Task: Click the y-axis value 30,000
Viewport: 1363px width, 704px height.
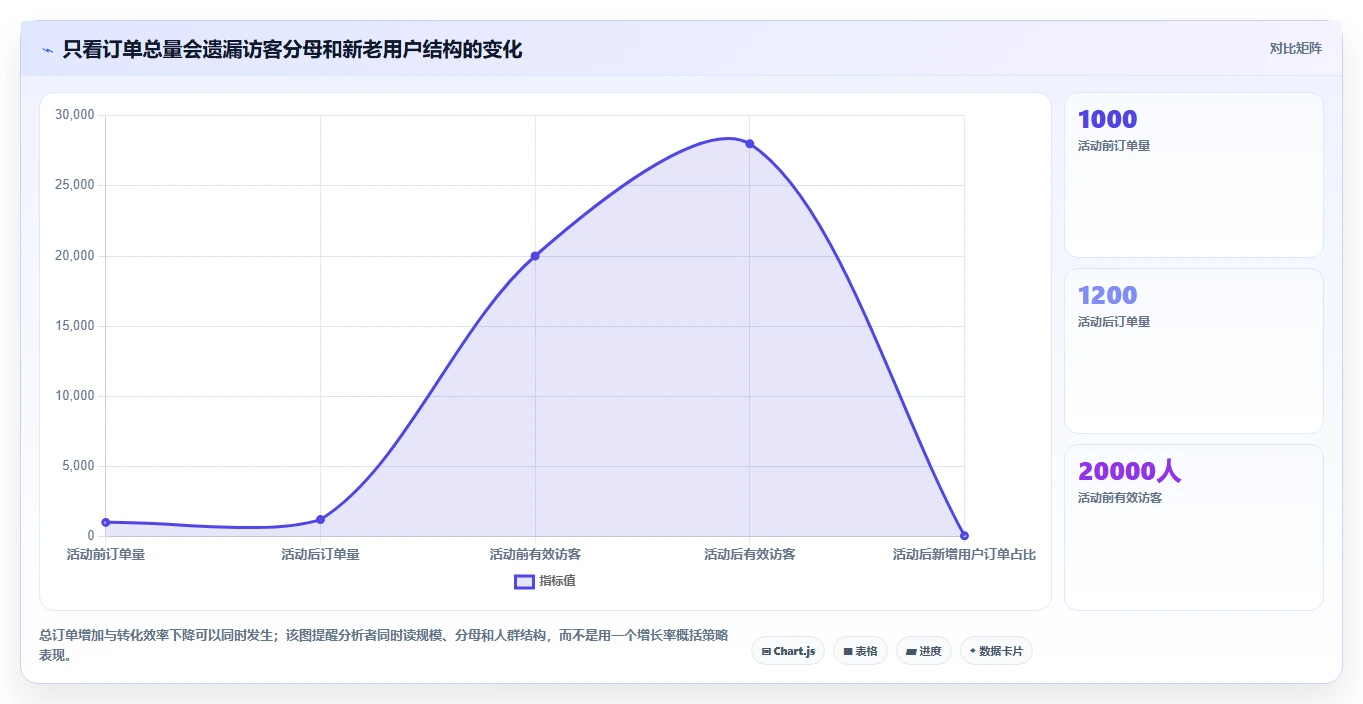Action: (75, 115)
